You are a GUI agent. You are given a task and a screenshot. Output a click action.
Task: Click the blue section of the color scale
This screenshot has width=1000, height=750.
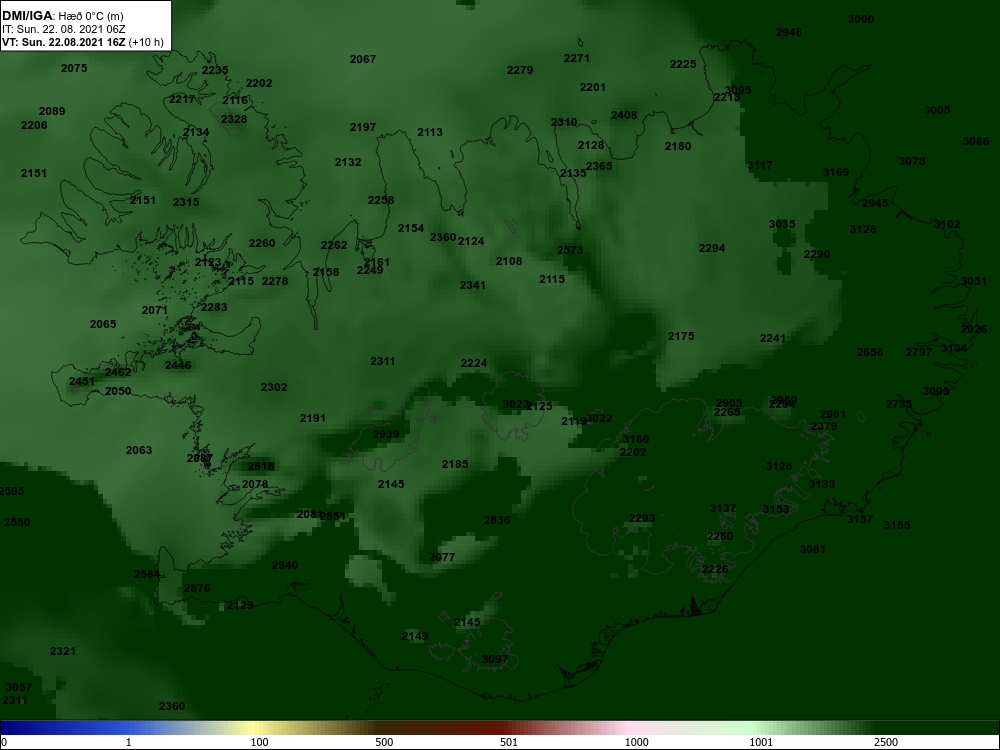(64, 728)
